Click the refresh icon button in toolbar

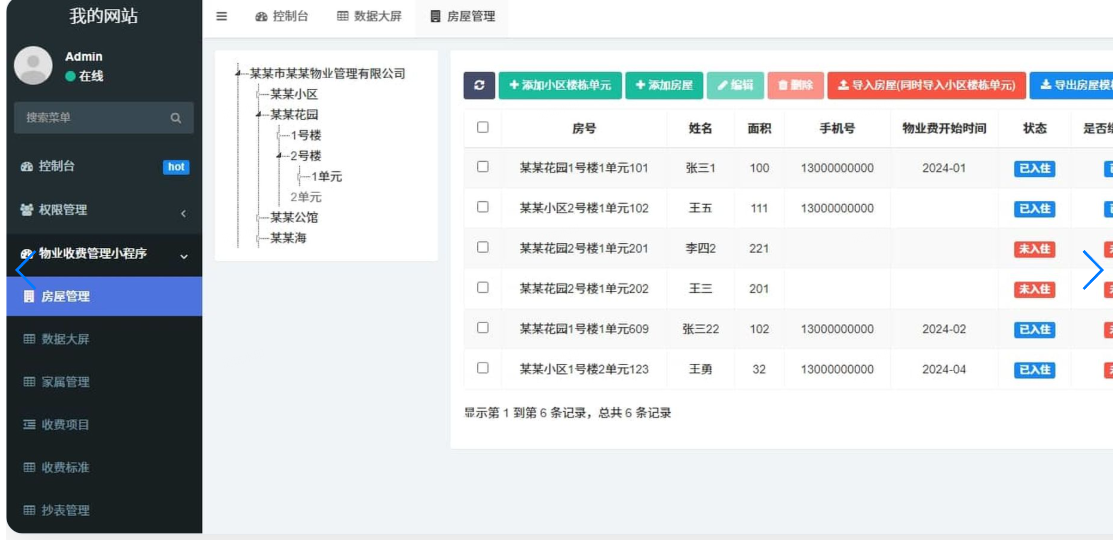[x=479, y=86]
